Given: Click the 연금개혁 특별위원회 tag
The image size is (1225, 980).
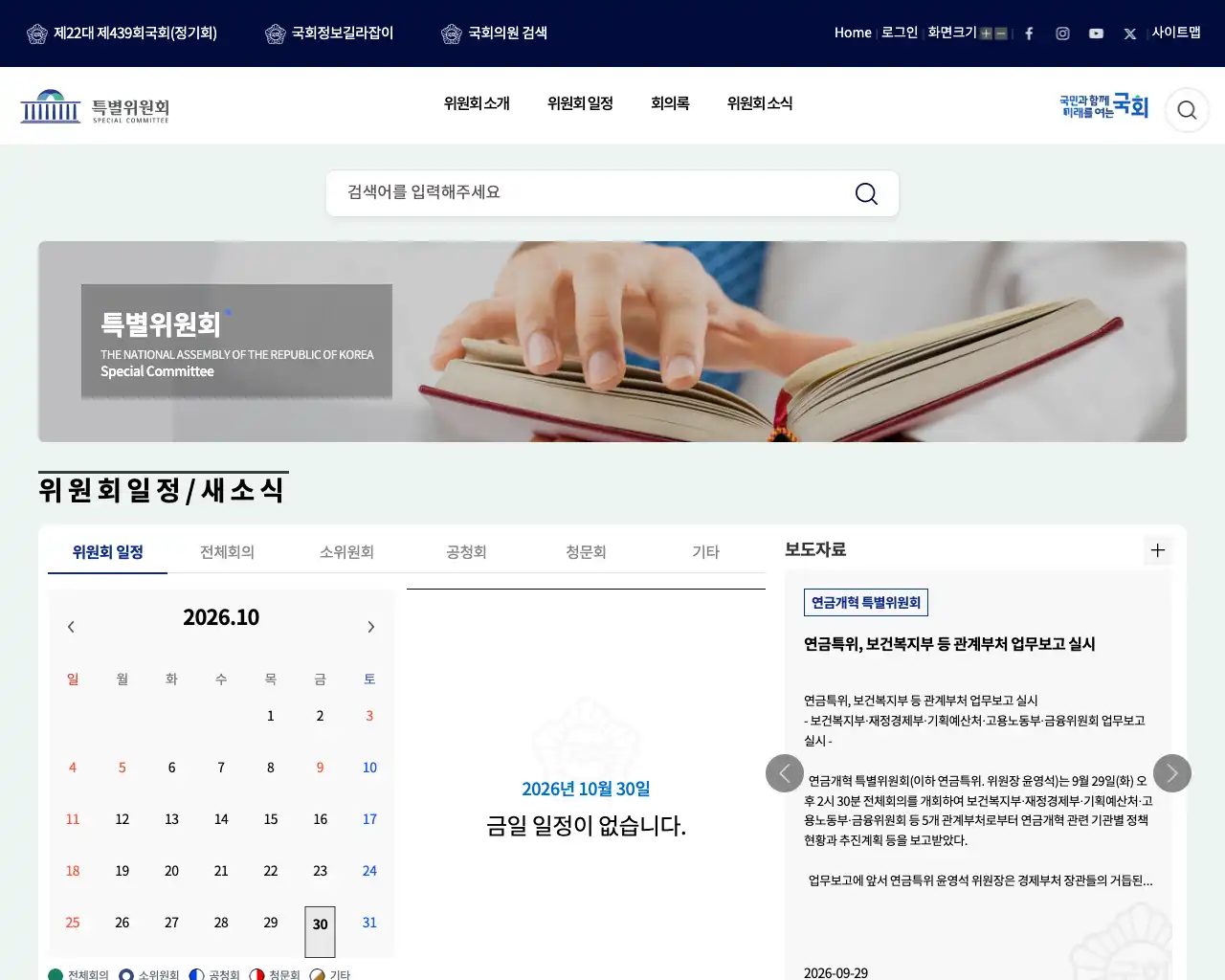Looking at the screenshot, I should pyautogui.click(x=866, y=603).
